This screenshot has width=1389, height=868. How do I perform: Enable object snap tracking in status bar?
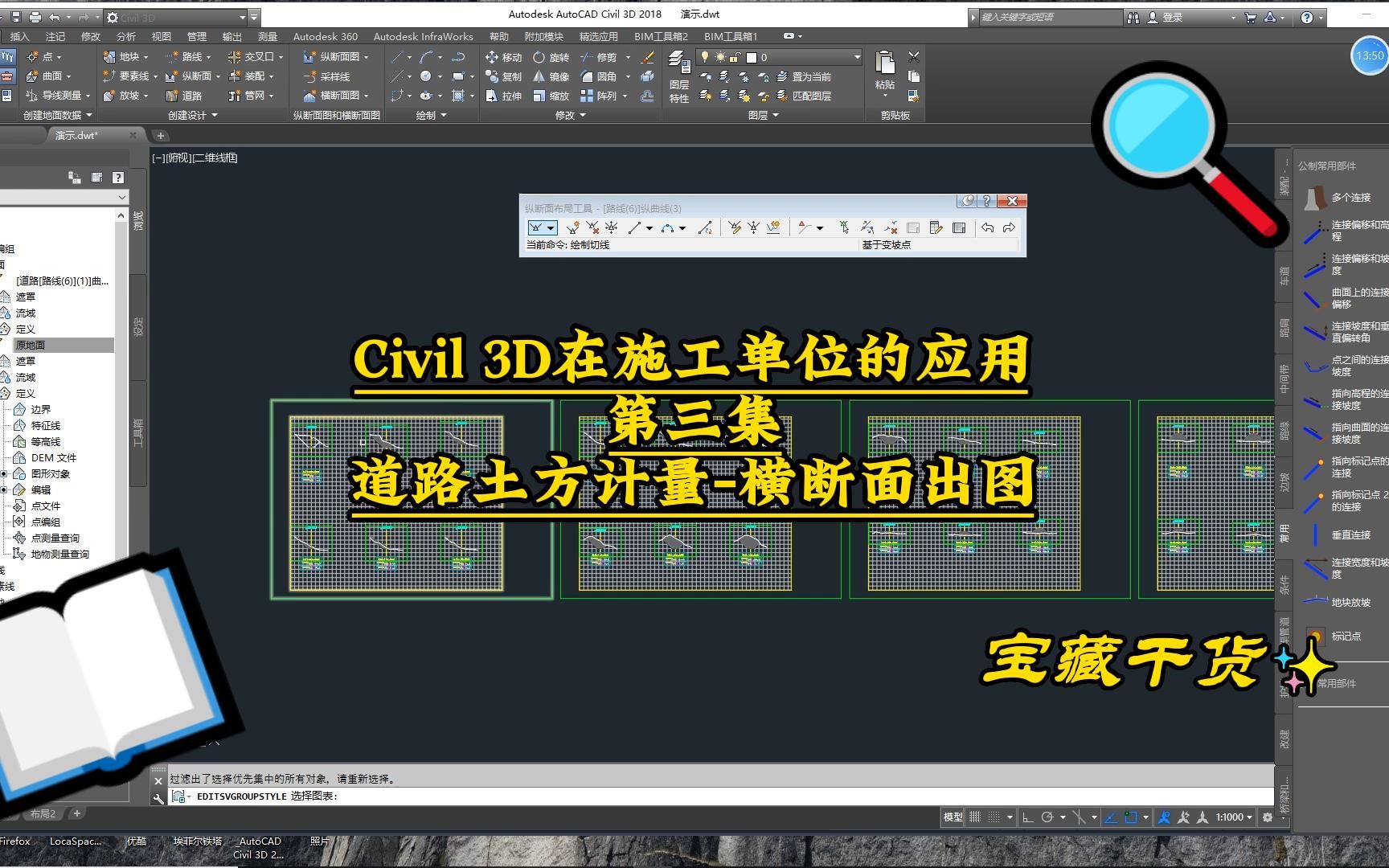1110,817
